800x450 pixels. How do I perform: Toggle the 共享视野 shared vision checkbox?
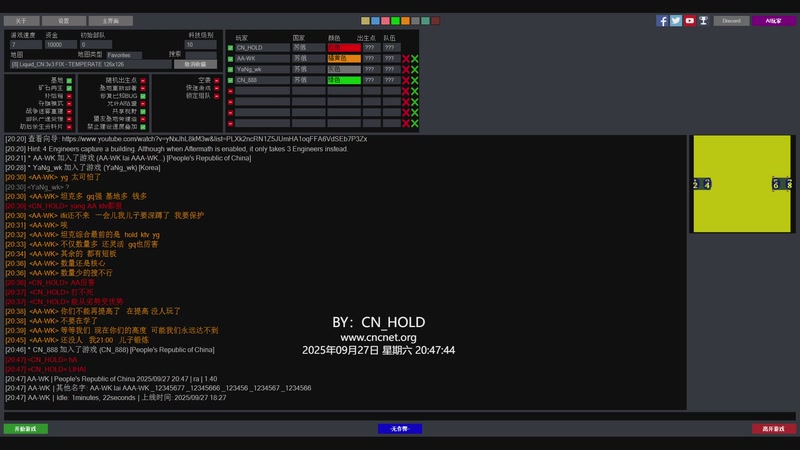[x=143, y=111]
